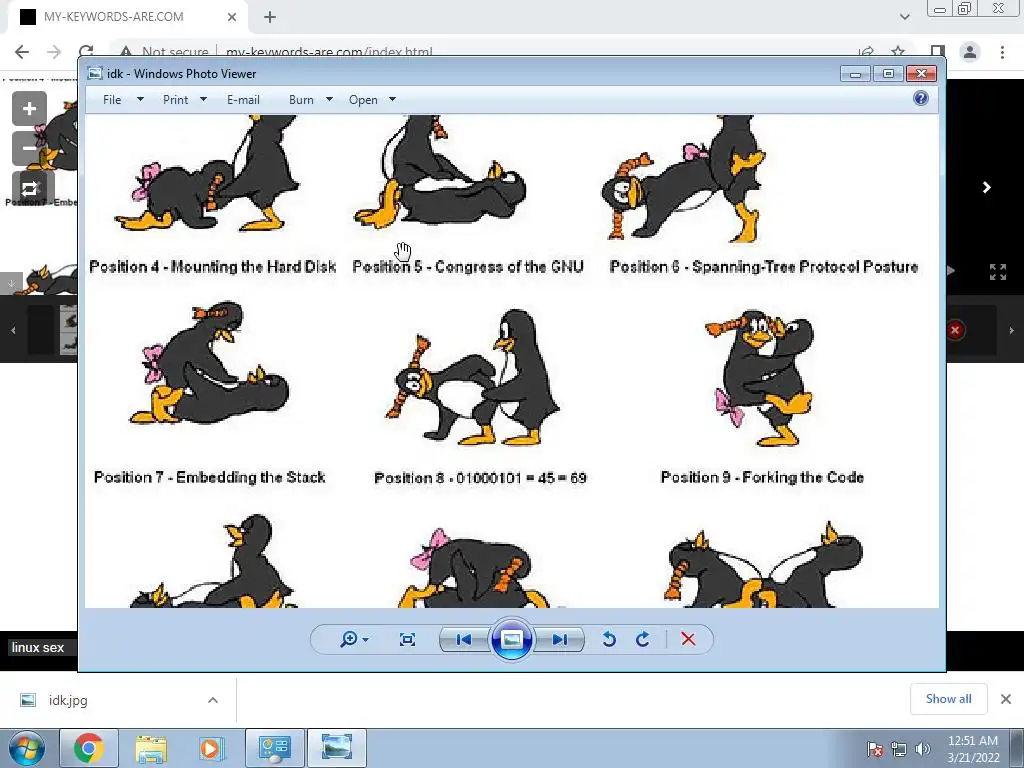The width and height of the screenshot is (1024, 768).
Task: Open the Burn menu
Action: pyautogui.click(x=301, y=100)
